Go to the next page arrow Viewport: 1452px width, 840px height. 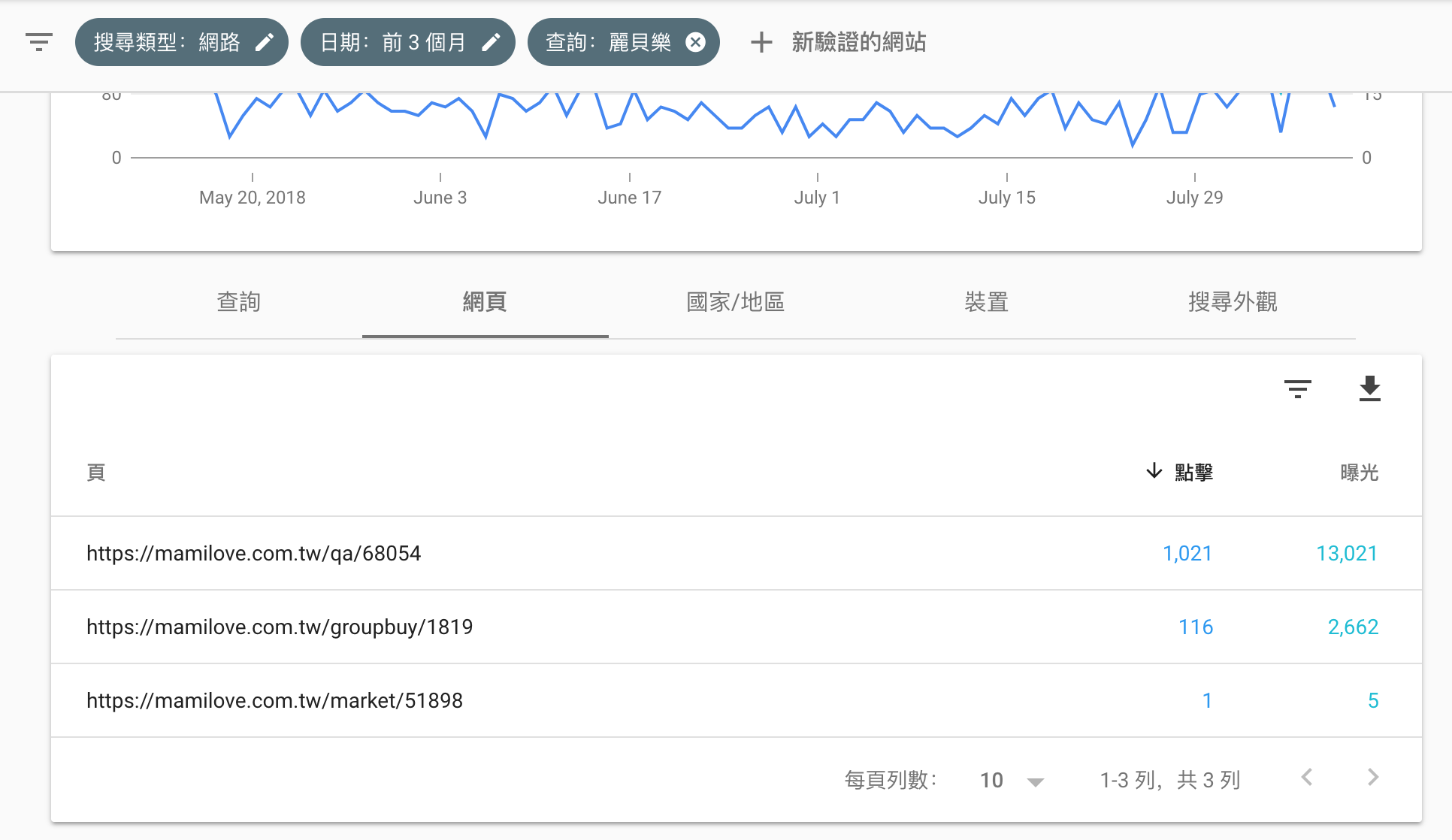point(1373,778)
